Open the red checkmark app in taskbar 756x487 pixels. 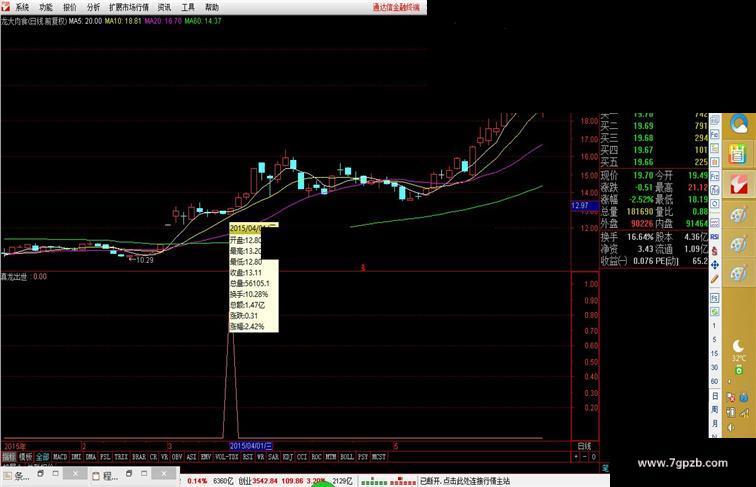pos(739,185)
